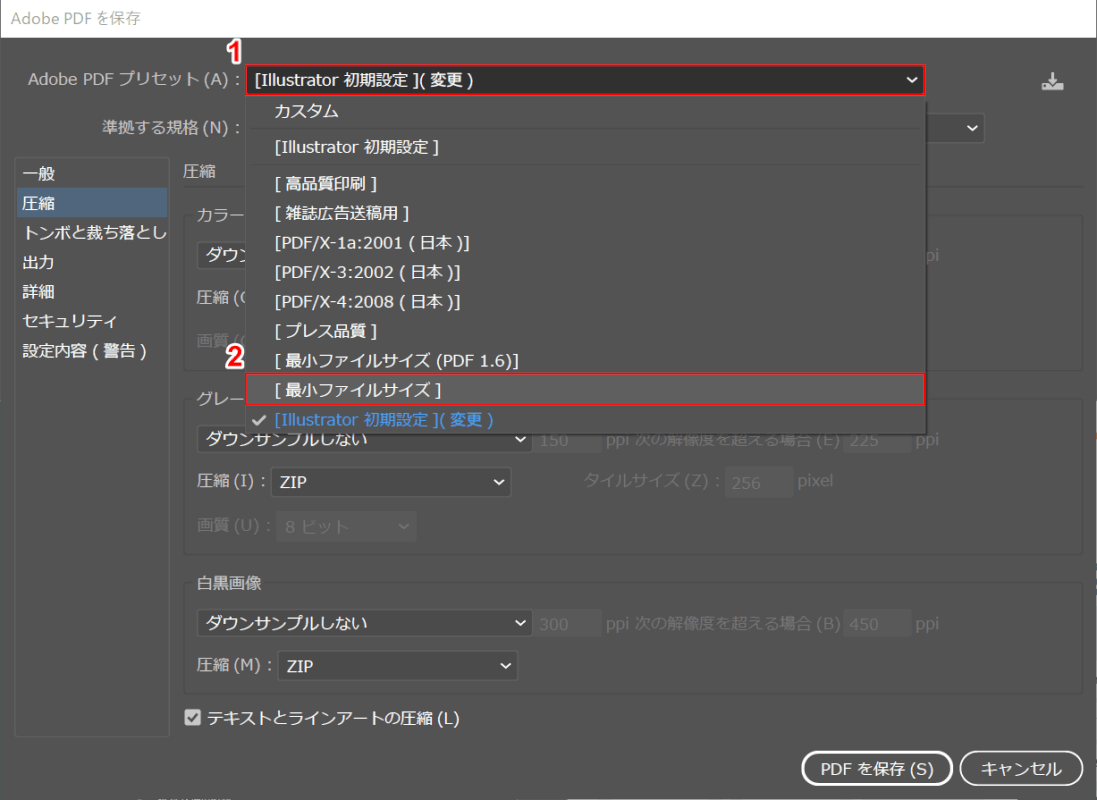Open 白黒画像 ダウンサンプルしない dropdown
Viewport: 1097px width, 800px height.
(x=365, y=623)
